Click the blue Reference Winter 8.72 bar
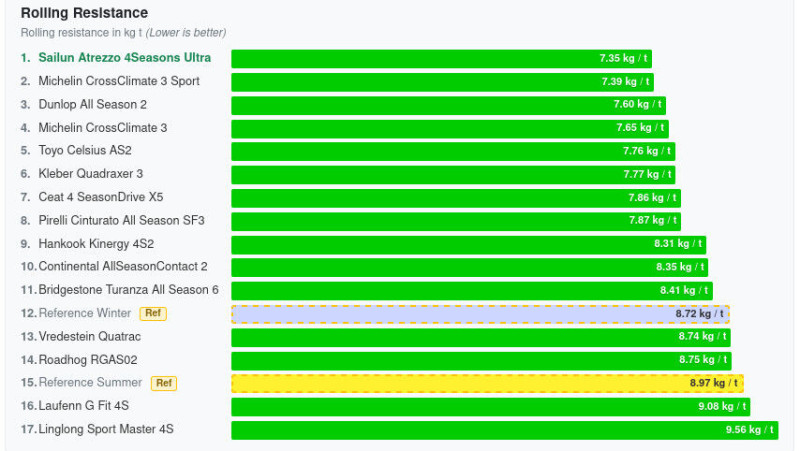800x451 pixels. tap(480, 314)
